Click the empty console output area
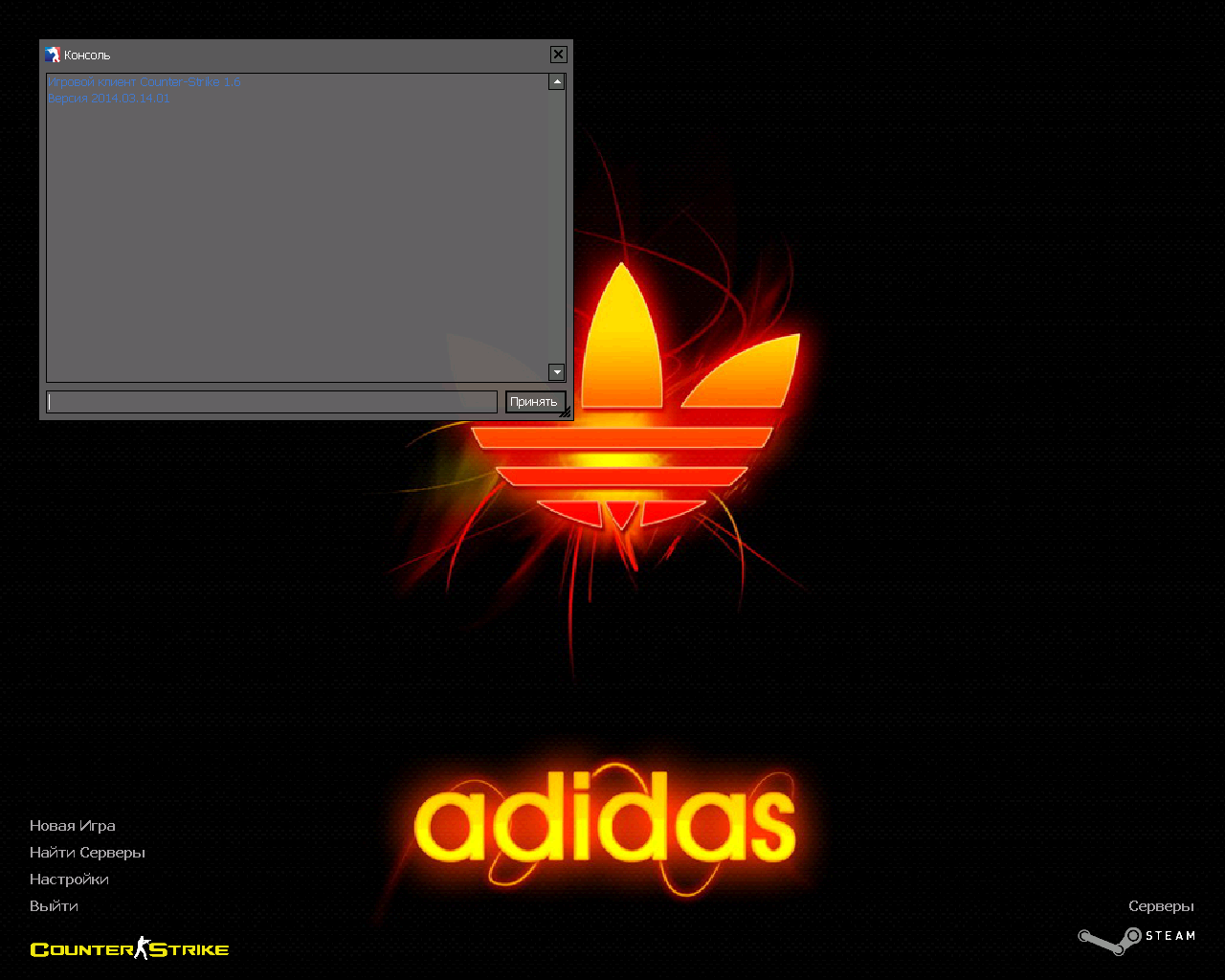The height and width of the screenshot is (980, 1225). (297, 239)
